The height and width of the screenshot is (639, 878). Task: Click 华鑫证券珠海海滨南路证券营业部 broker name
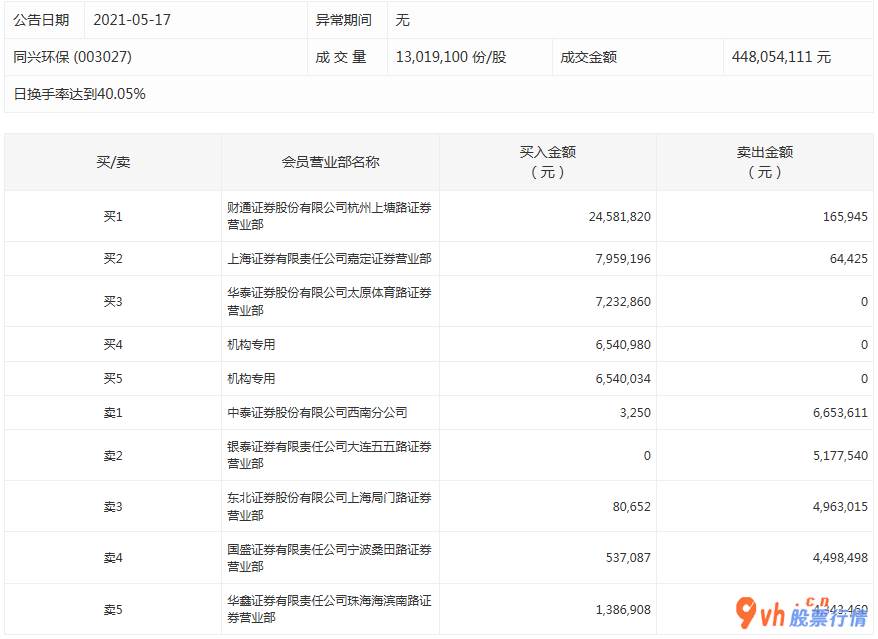coord(329,609)
